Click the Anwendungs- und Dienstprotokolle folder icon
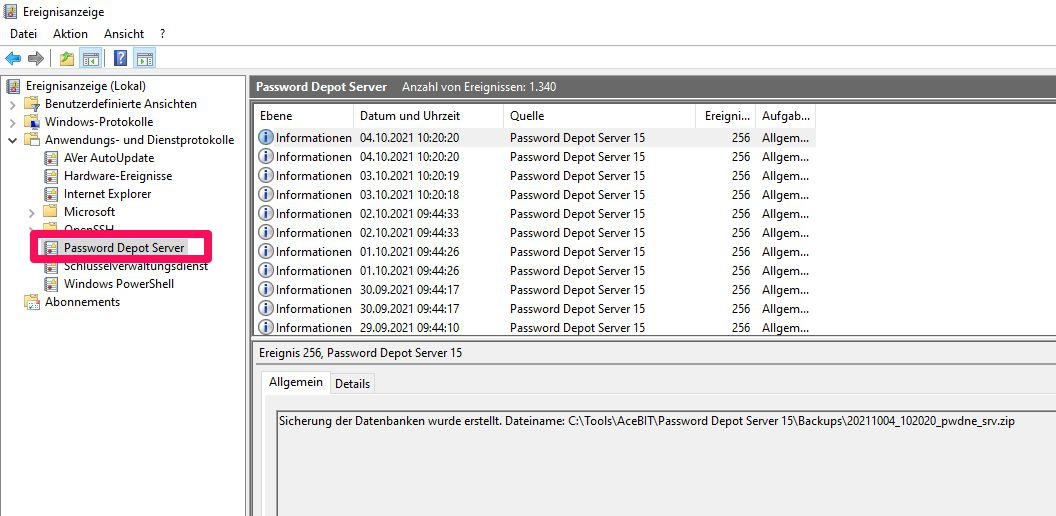Viewport: 1056px width, 516px height. (x=32, y=140)
